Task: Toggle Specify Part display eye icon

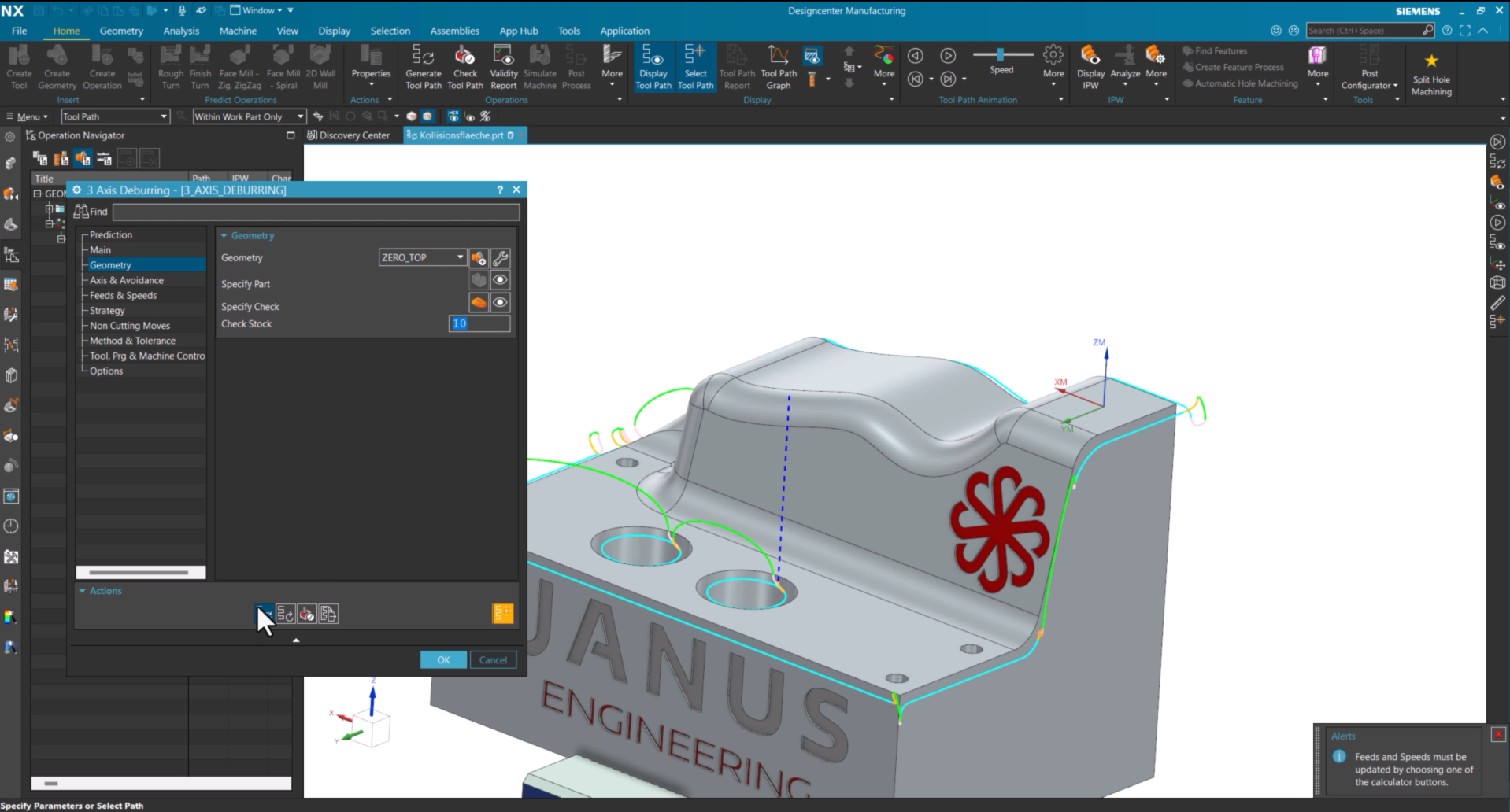Action: tap(500, 280)
